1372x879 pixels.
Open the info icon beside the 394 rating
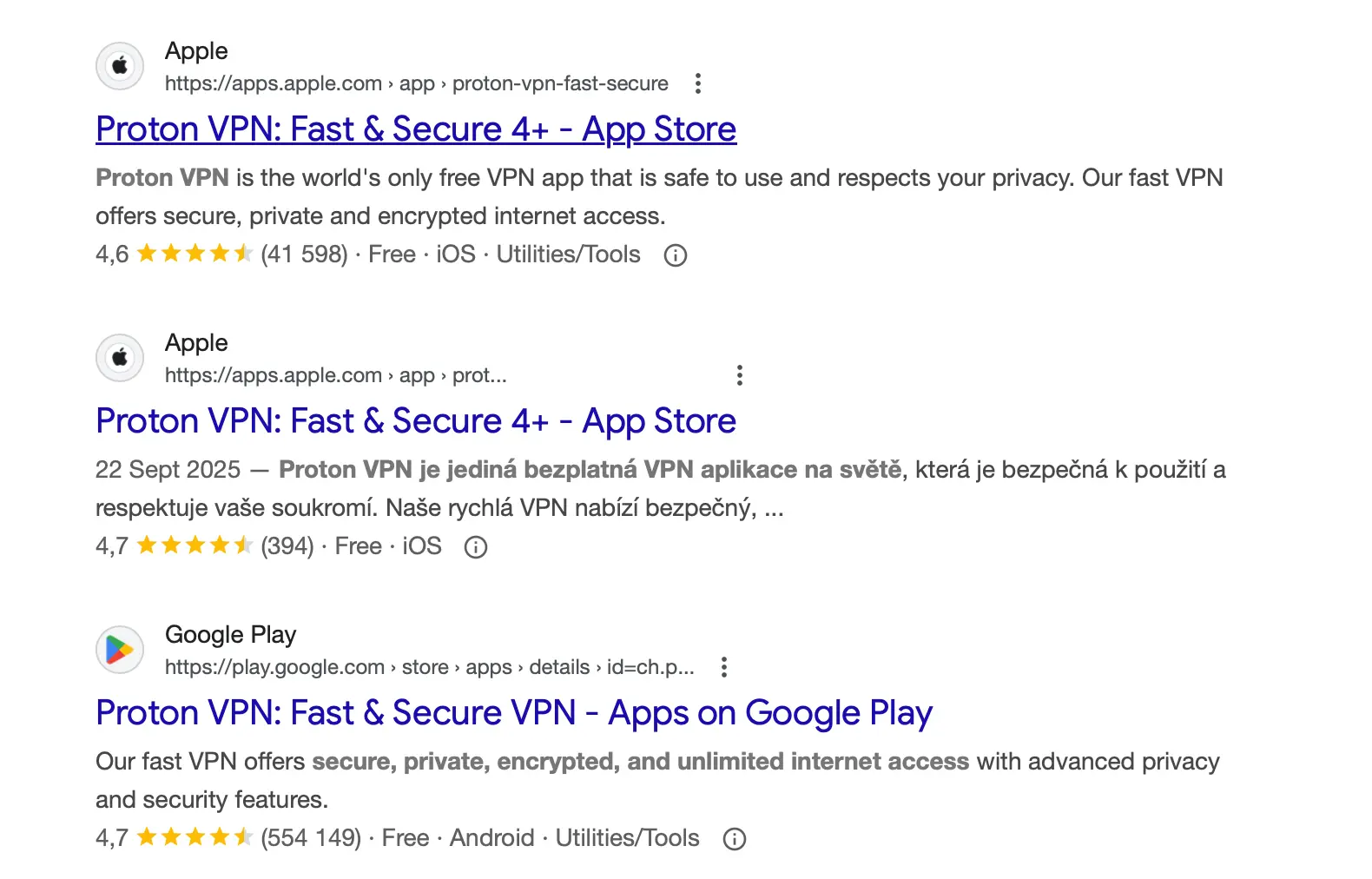pos(476,546)
